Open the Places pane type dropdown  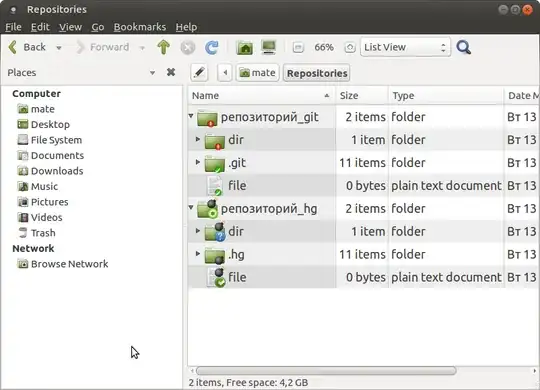pyautogui.click(x=152, y=73)
